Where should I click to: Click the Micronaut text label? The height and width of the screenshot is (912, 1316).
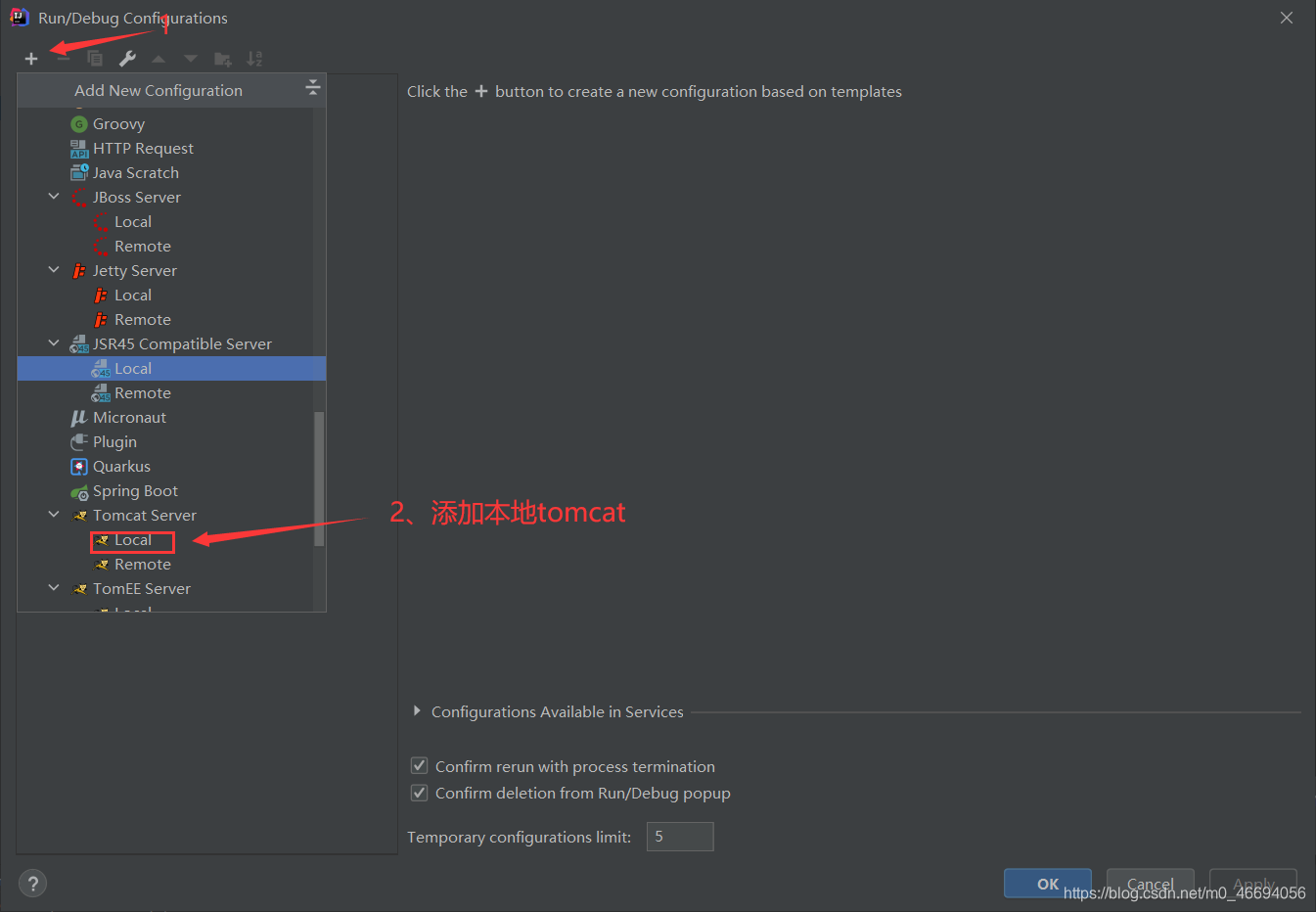(129, 418)
